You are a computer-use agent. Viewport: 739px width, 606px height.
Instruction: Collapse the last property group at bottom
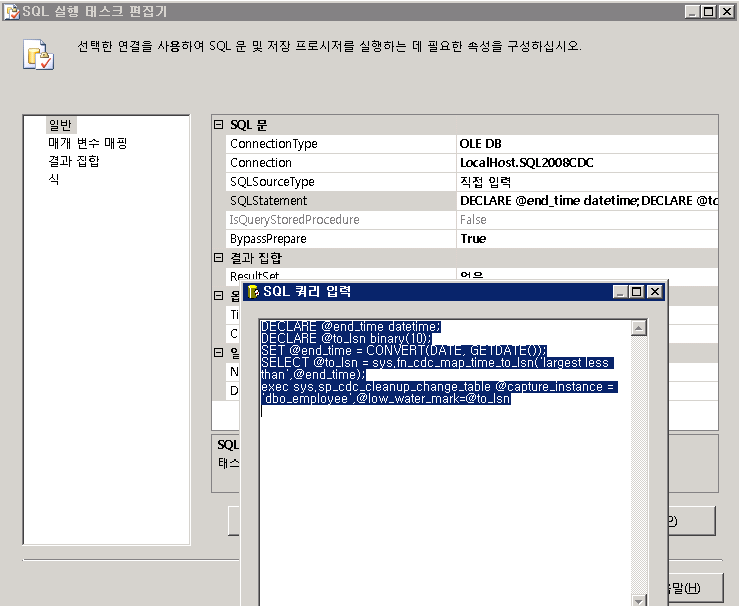tap(218, 352)
